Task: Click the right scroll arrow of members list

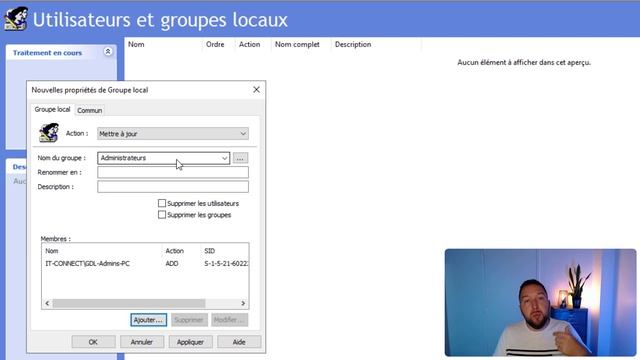Action: click(x=243, y=303)
